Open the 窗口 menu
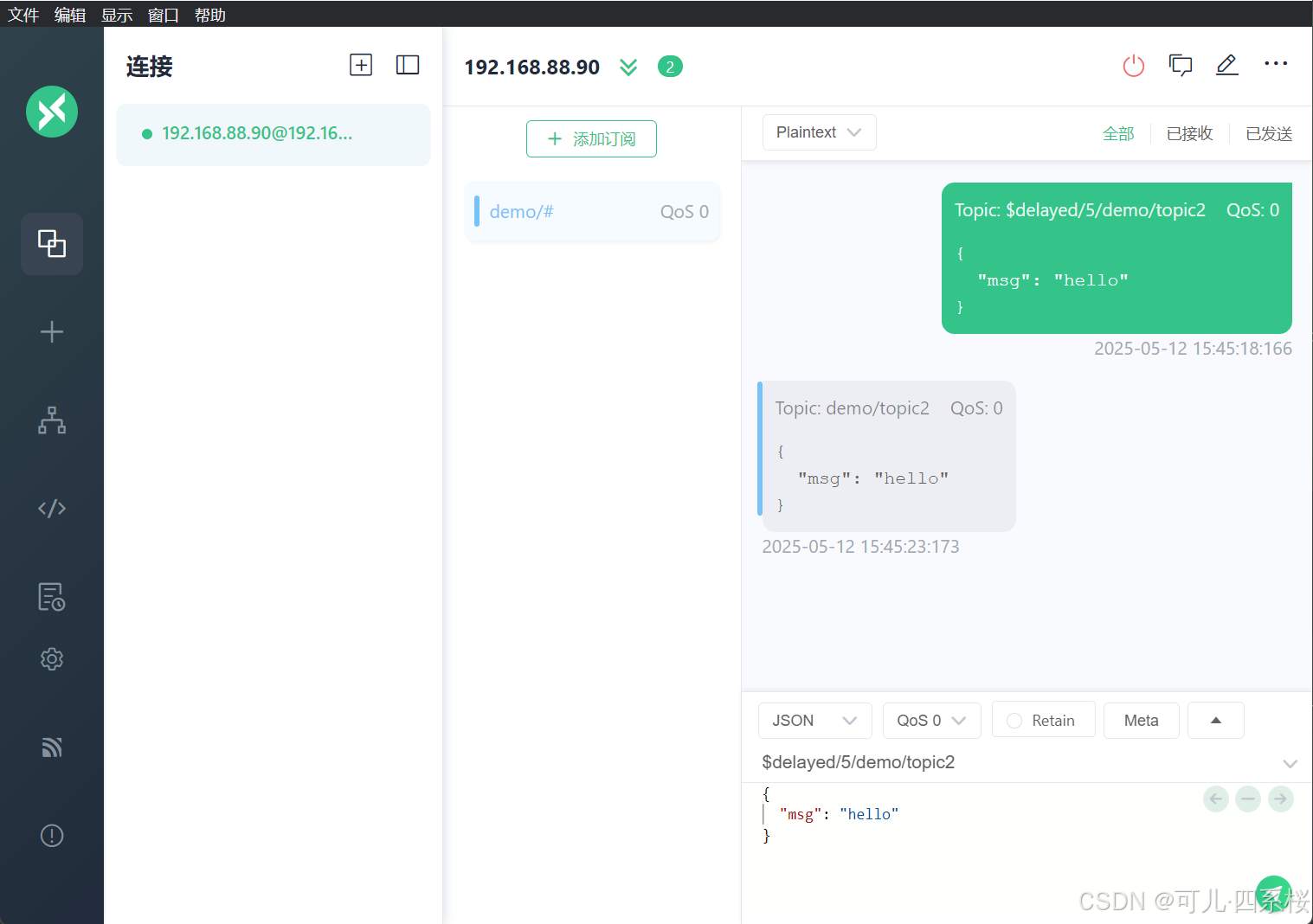Screen dimensions: 1313x924 pos(164,15)
